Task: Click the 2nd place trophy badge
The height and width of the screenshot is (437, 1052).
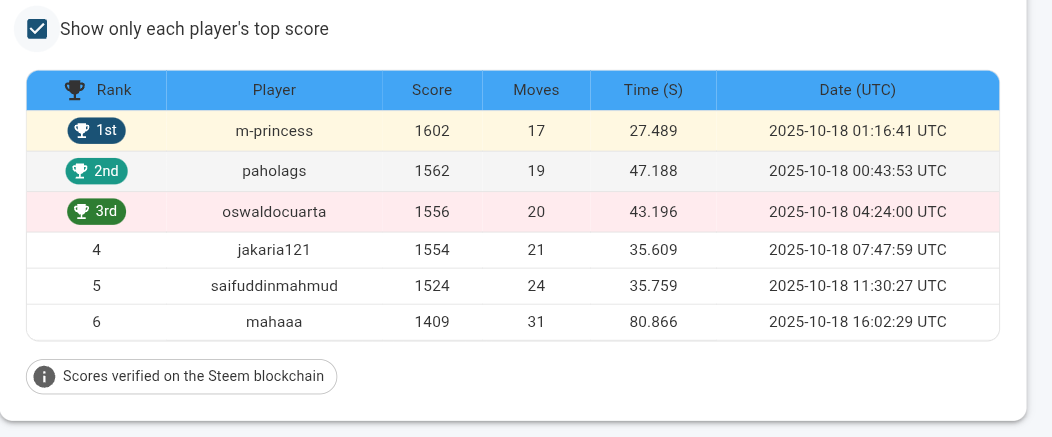Action: pos(97,171)
